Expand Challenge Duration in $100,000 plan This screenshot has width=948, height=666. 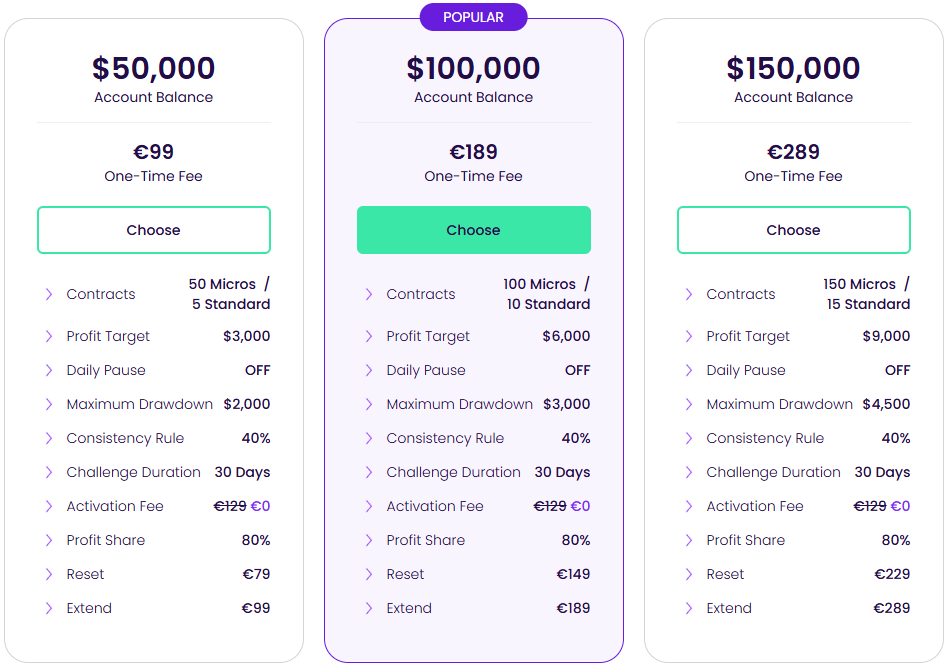point(369,472)
